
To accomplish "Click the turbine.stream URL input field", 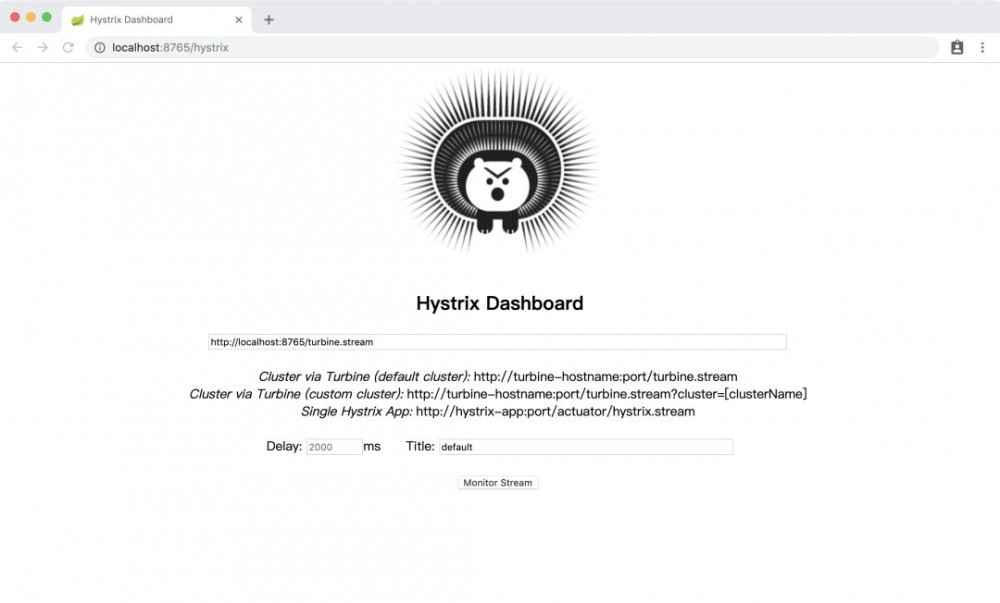I will click(497, 341).
